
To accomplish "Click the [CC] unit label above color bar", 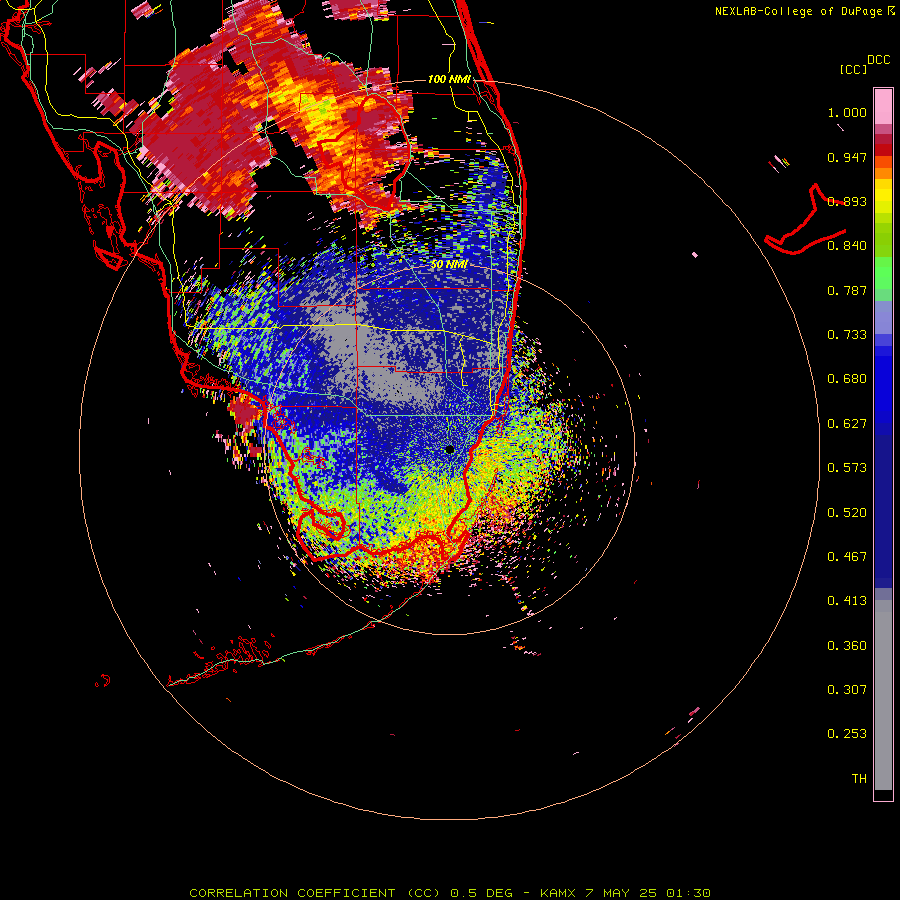I will click(x=853, y=69).
